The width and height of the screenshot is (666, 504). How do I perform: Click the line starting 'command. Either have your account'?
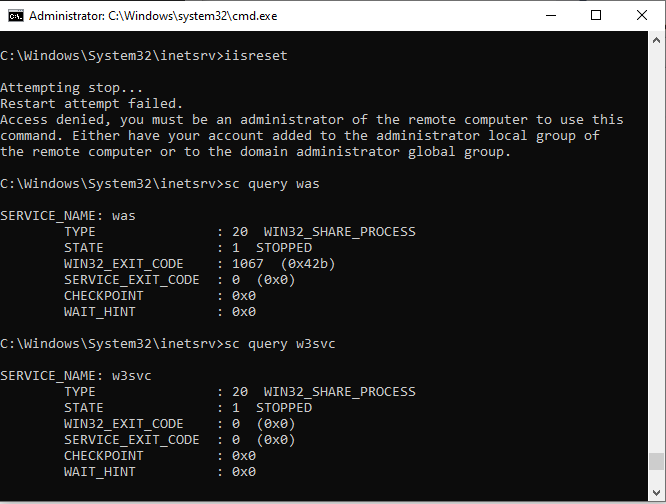click(300, 136)
